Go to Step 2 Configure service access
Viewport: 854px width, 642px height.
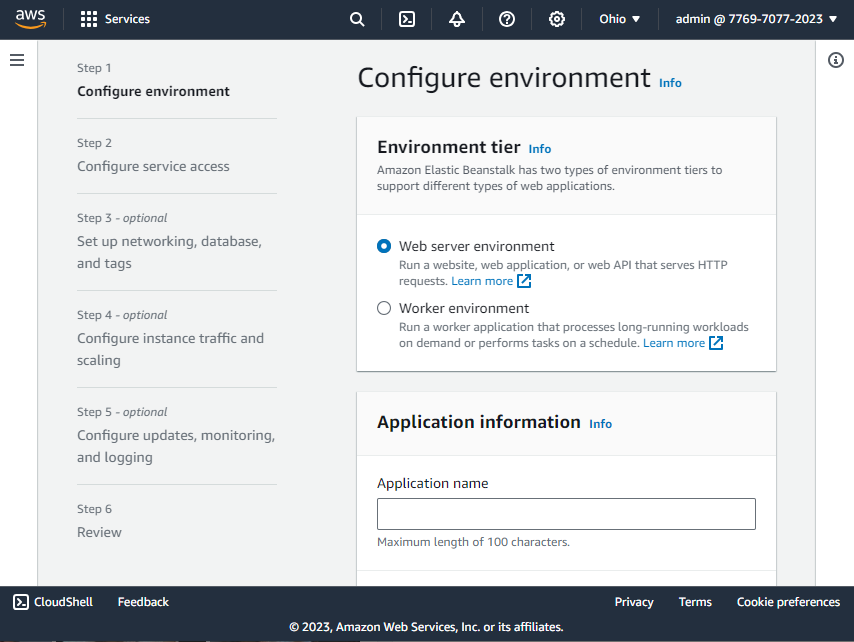pyautogui.click(x=153, y=166)
